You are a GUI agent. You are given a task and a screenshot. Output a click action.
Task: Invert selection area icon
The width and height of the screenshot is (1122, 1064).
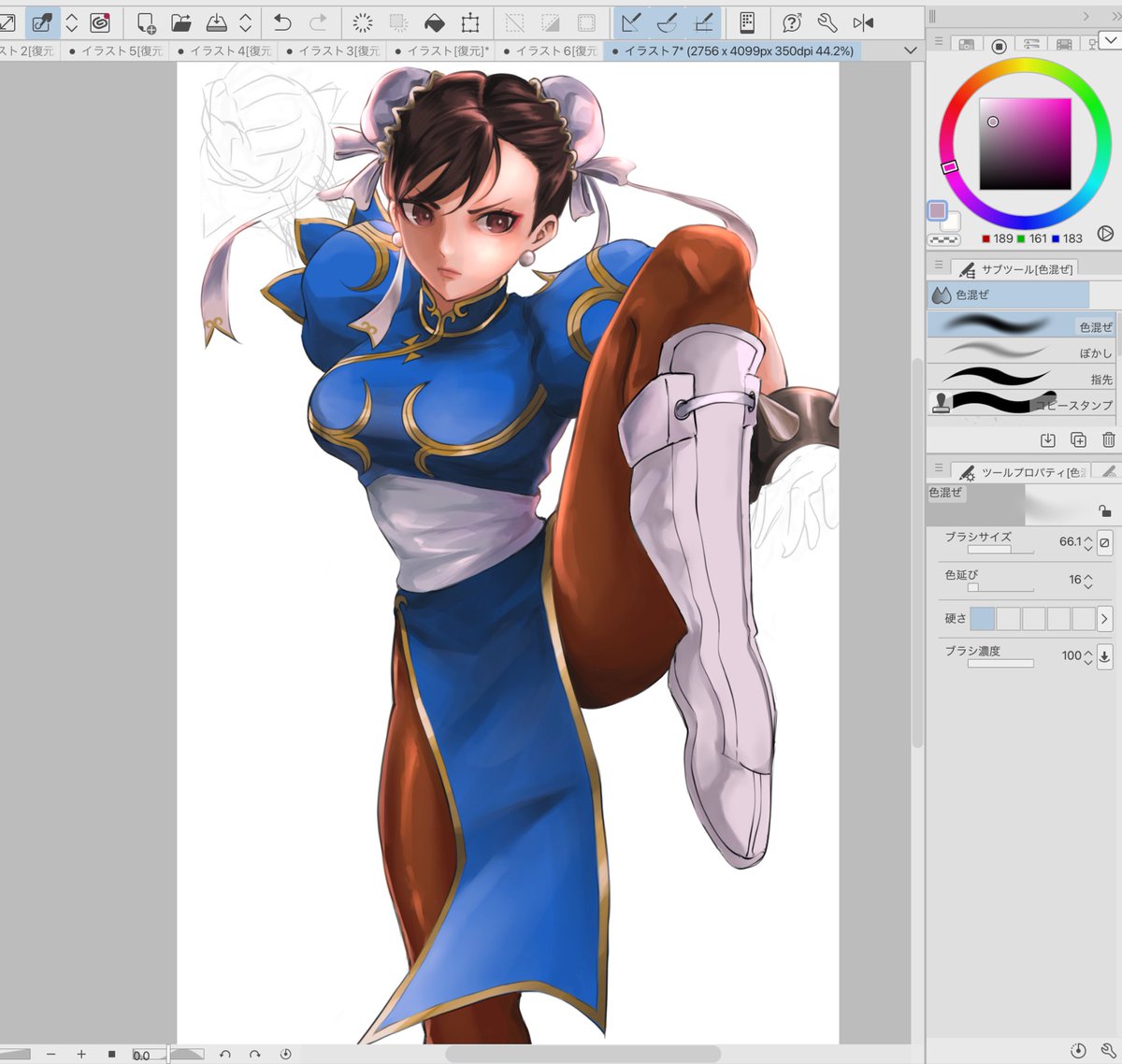pyautogui.click(x=551, y=22)
